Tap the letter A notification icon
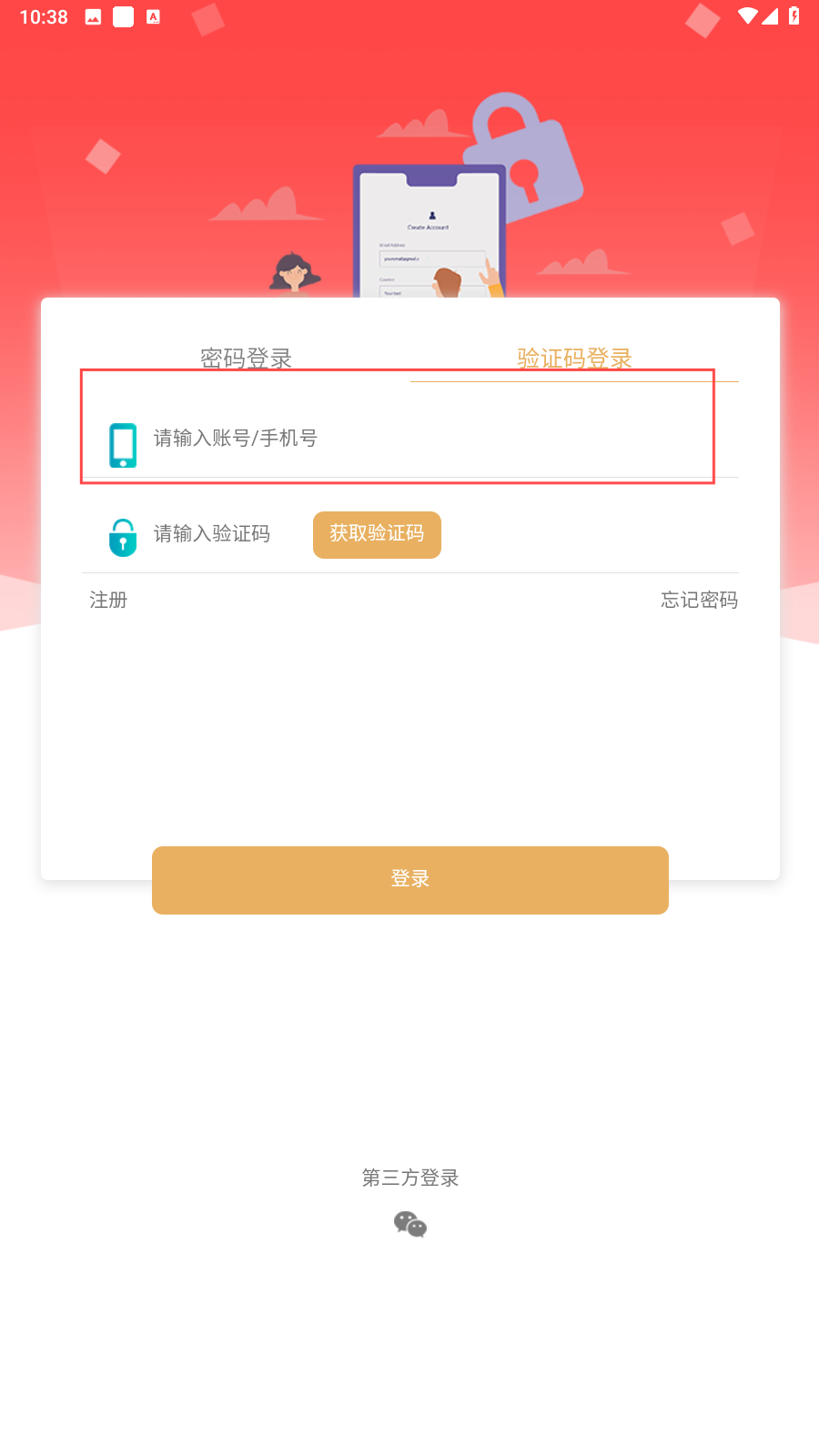 [153, 17]
